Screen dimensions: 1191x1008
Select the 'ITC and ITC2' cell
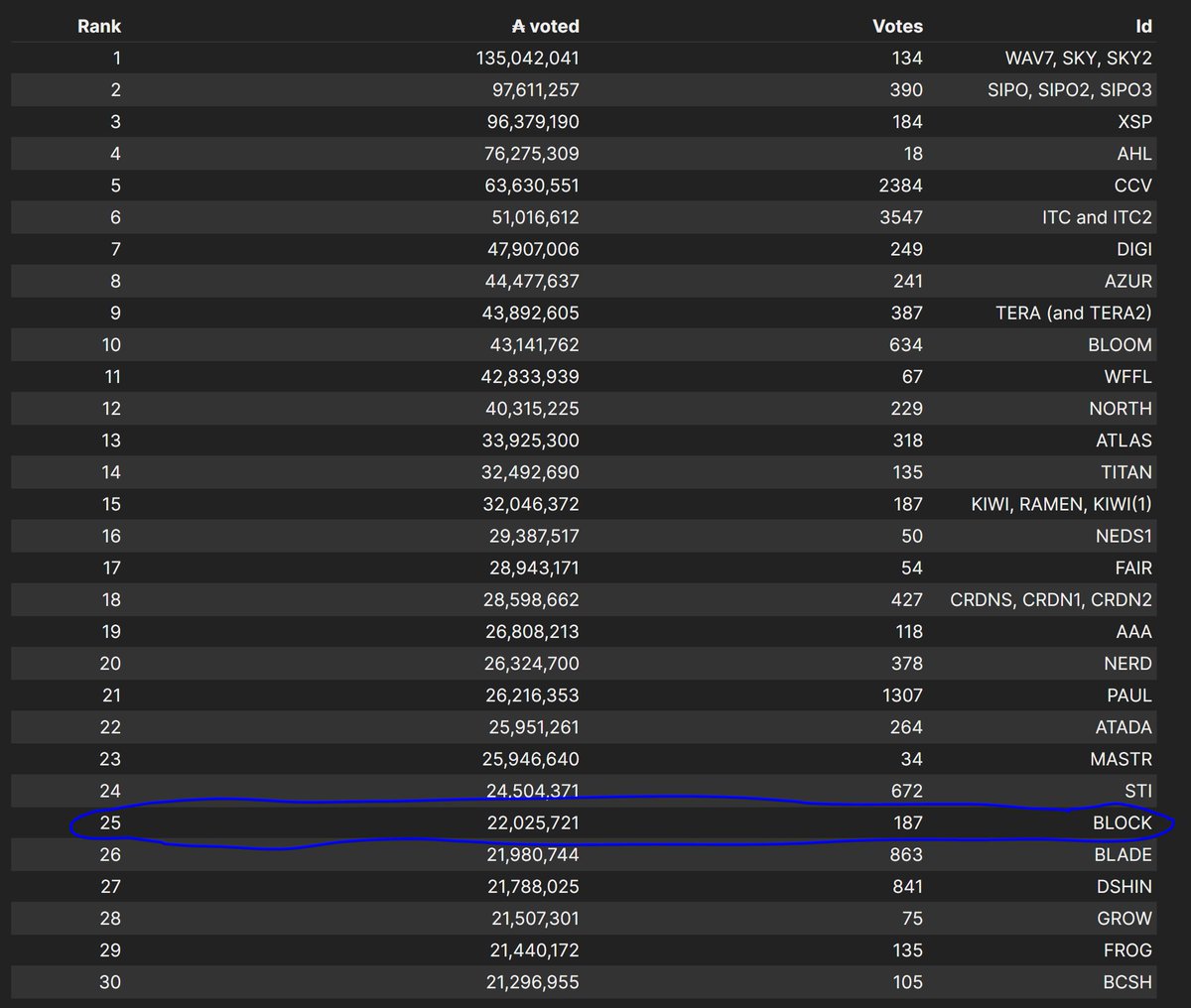point(1098,217)
